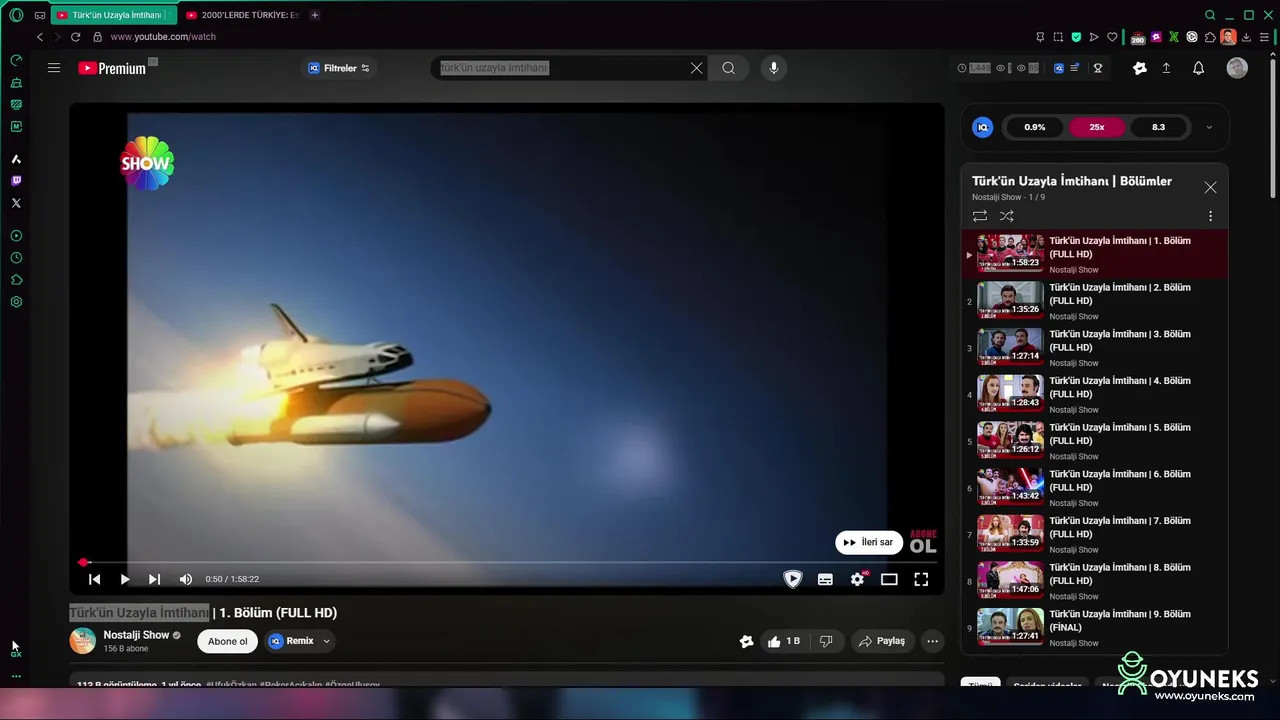The width and height of the screenshot is (1280, 720).
Task: Open the sidebar player icon
Action: tap(16, 236)
